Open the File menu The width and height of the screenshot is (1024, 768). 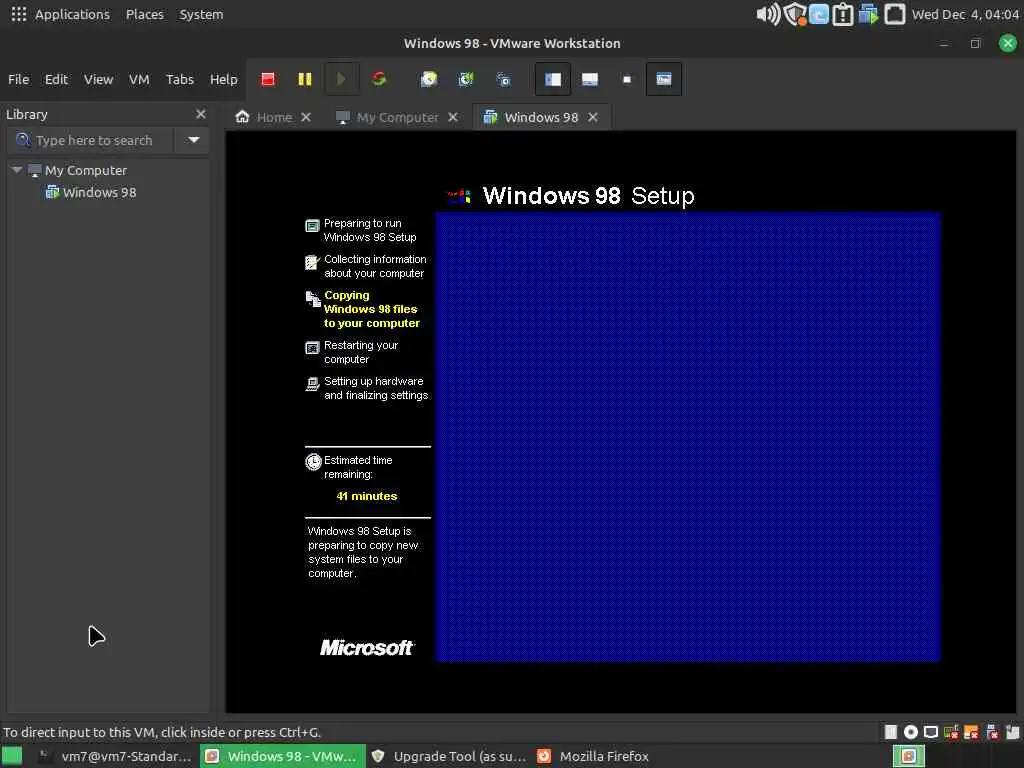click(18, 79)
